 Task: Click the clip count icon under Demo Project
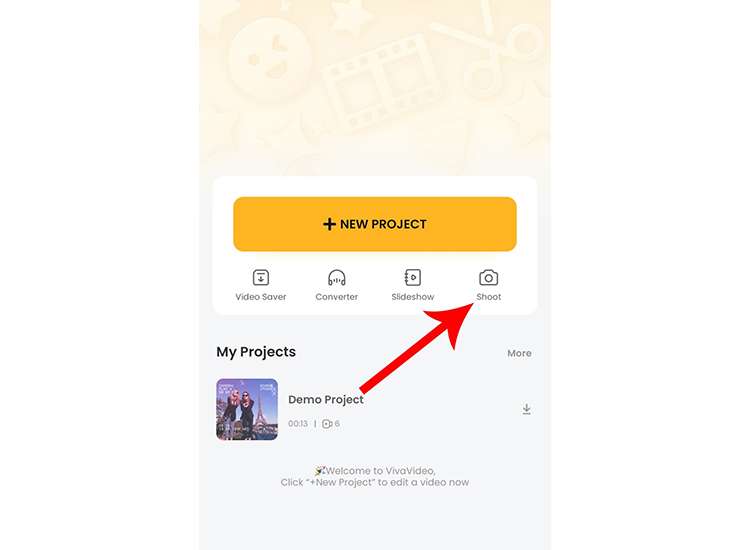click(x=327, y=424)
